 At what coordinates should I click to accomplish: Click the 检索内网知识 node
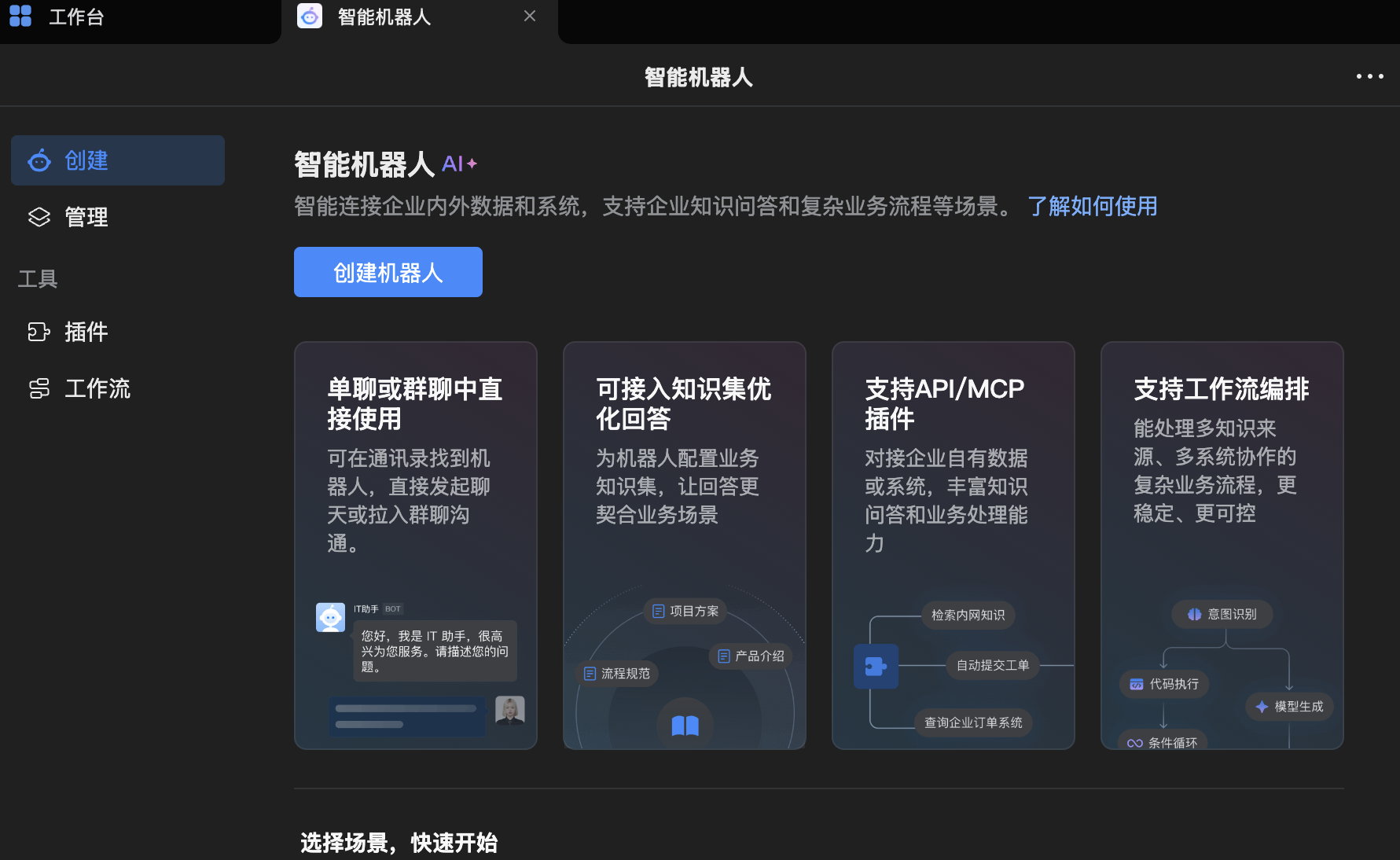tap(968, 615)
